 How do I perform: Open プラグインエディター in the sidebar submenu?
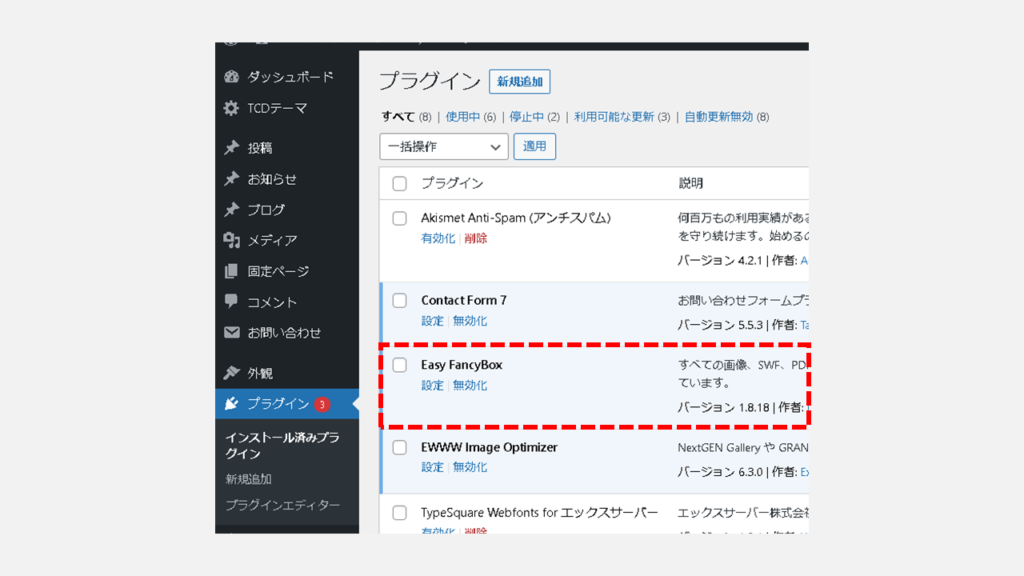pyautogui.click(x=282, y=505)
